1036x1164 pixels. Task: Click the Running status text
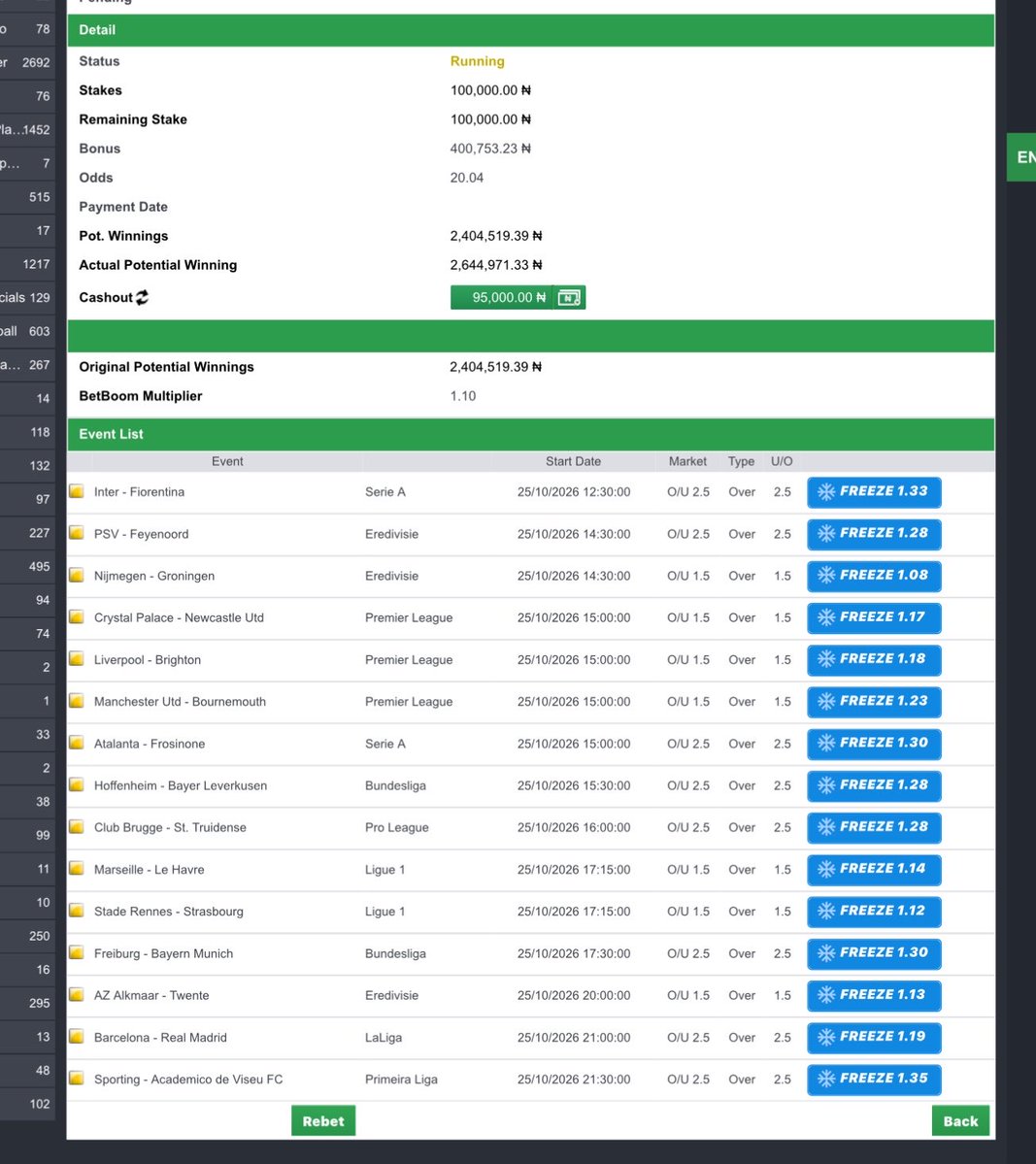click(x=478, y=61)
